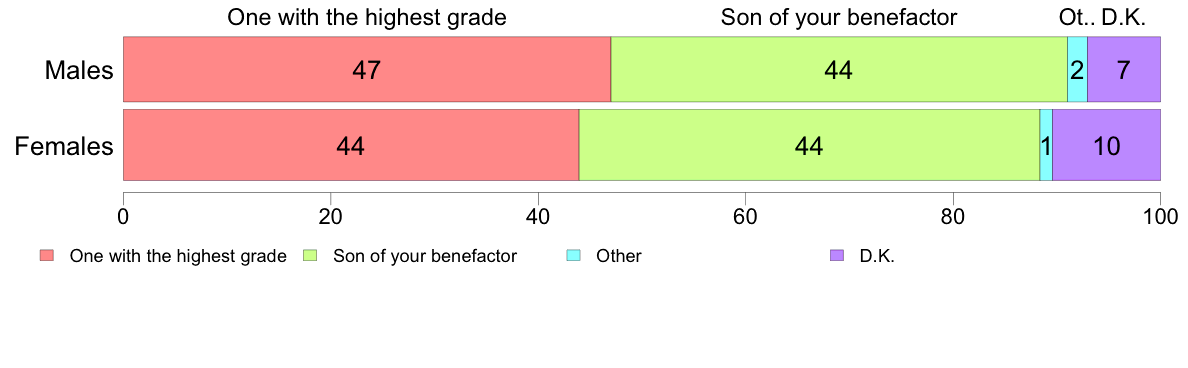The width and height of the screenshot is (1188, 368).
Task: Click the top header 'One with the highest grade'
Action: click(x=367, y=17)
